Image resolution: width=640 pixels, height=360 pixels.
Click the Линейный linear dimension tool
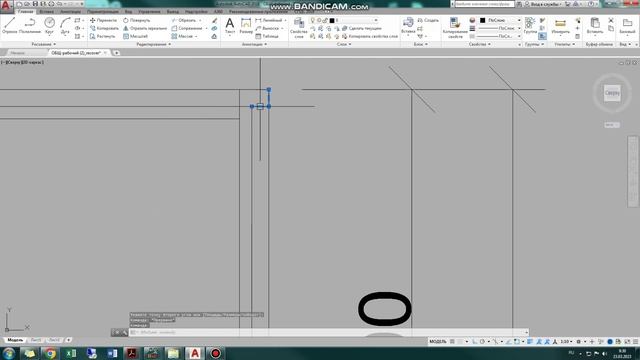(x=269, y=20)
